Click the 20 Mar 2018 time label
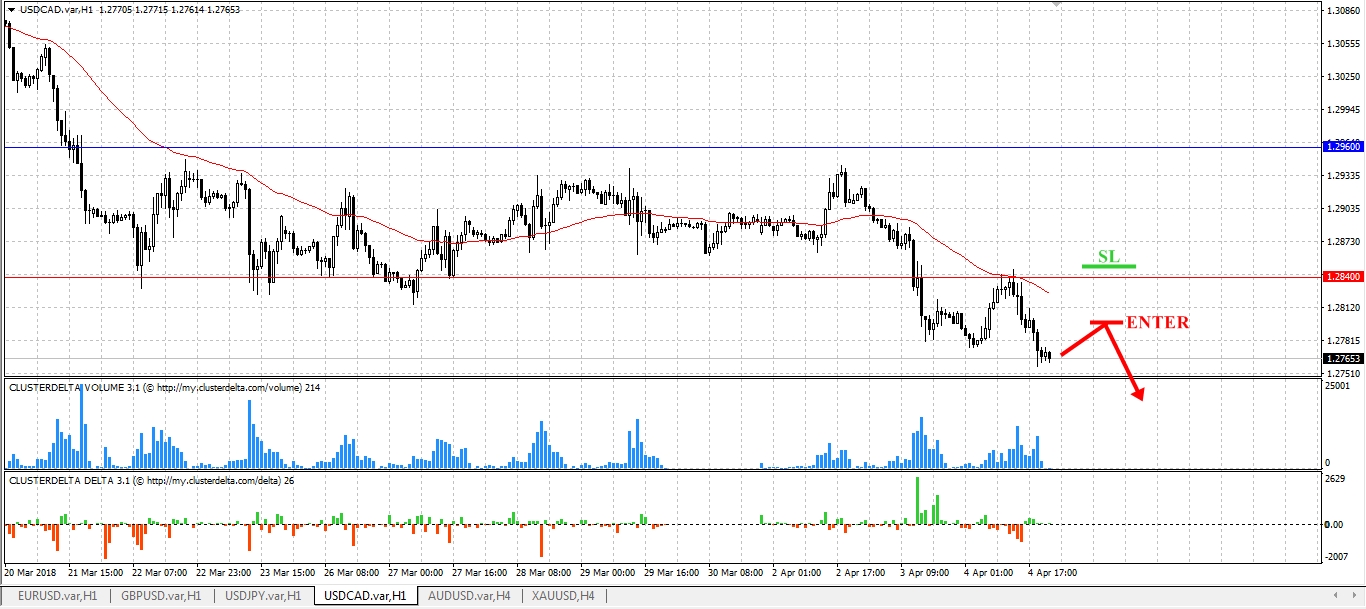This screenshot has width=1366, height=609. click(x=30, y=573)
